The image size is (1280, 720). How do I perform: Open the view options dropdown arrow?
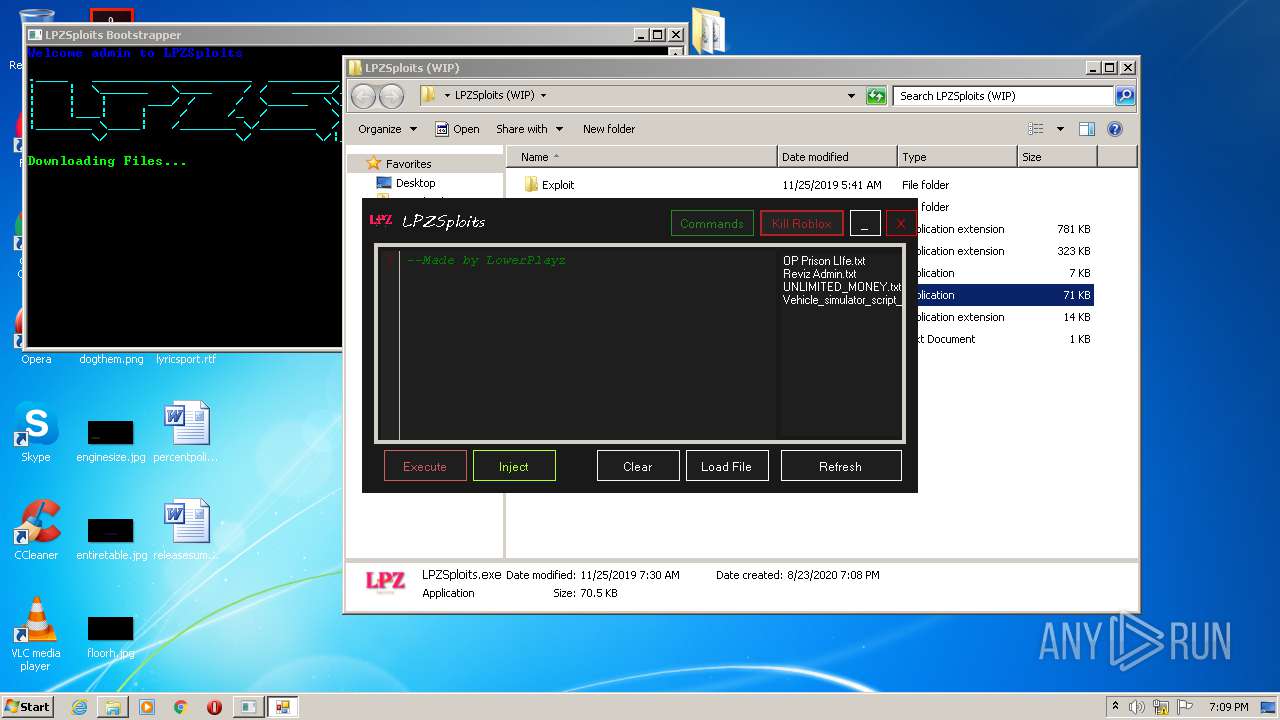pos(1060,129)
